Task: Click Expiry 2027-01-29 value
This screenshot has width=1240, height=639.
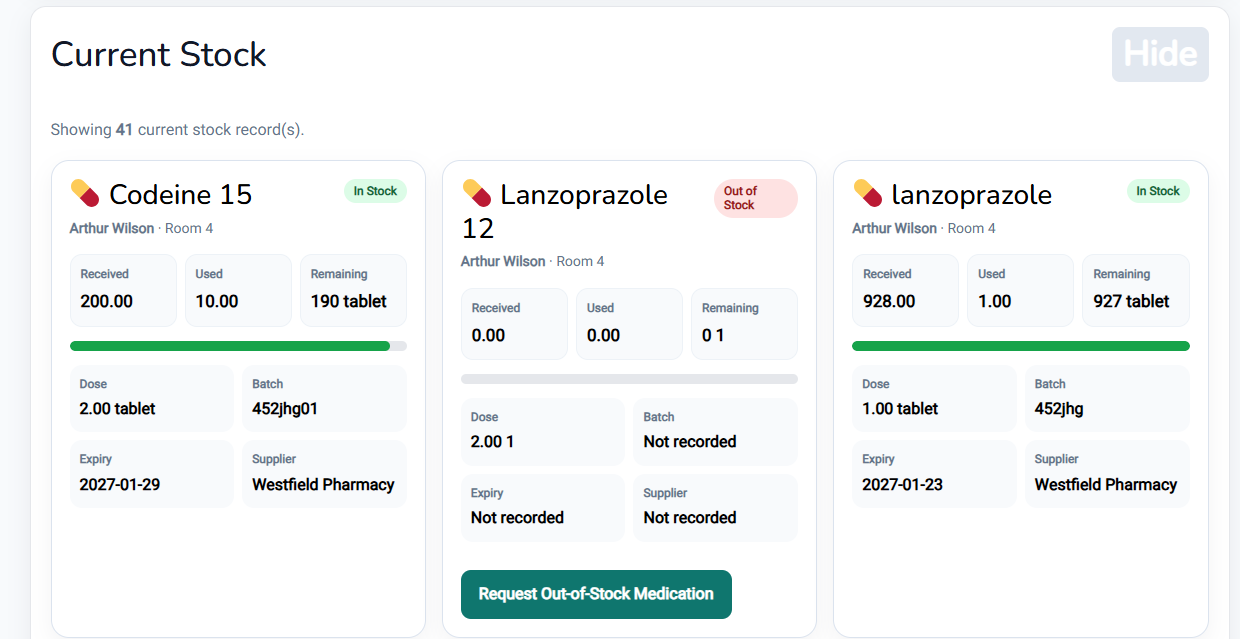Action: click(120, 484)
